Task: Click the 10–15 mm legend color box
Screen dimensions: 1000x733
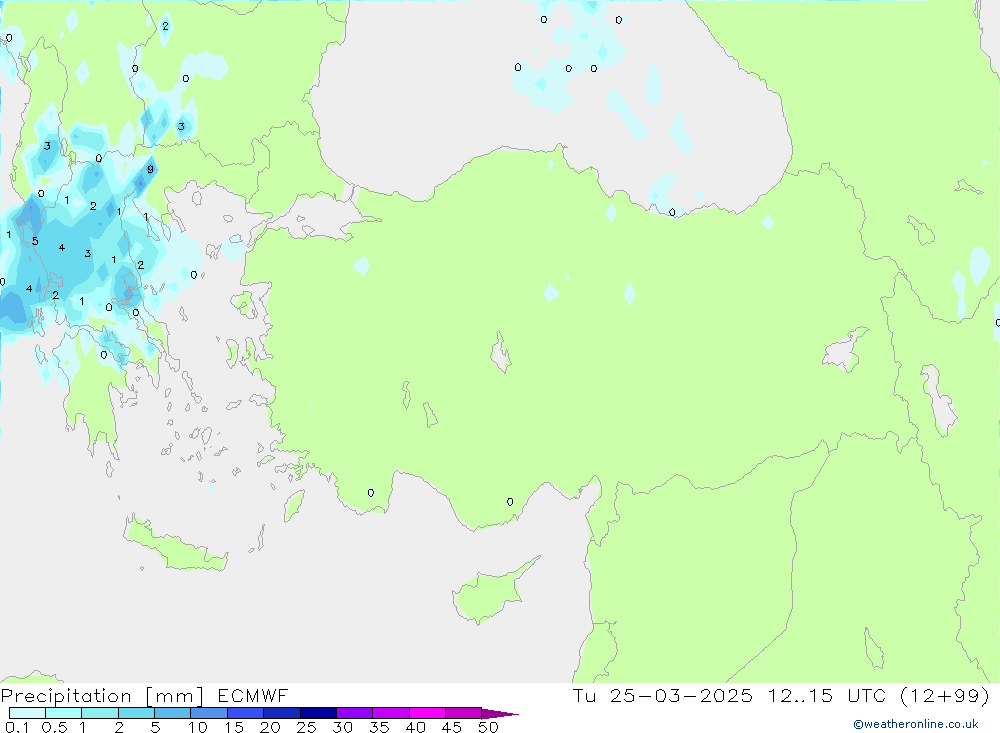Action: pos(209,713)
